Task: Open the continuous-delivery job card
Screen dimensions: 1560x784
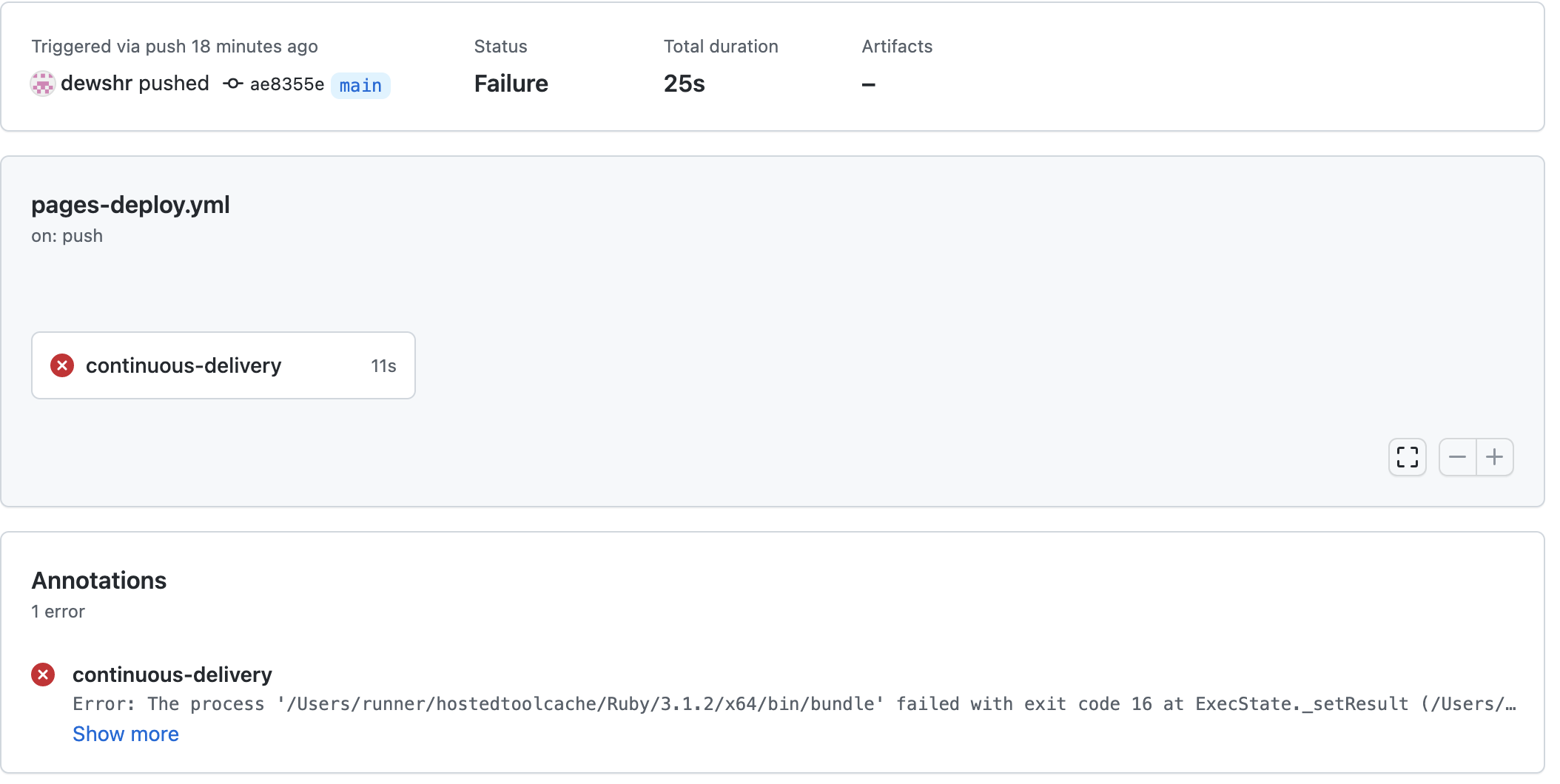Action: 223,365
